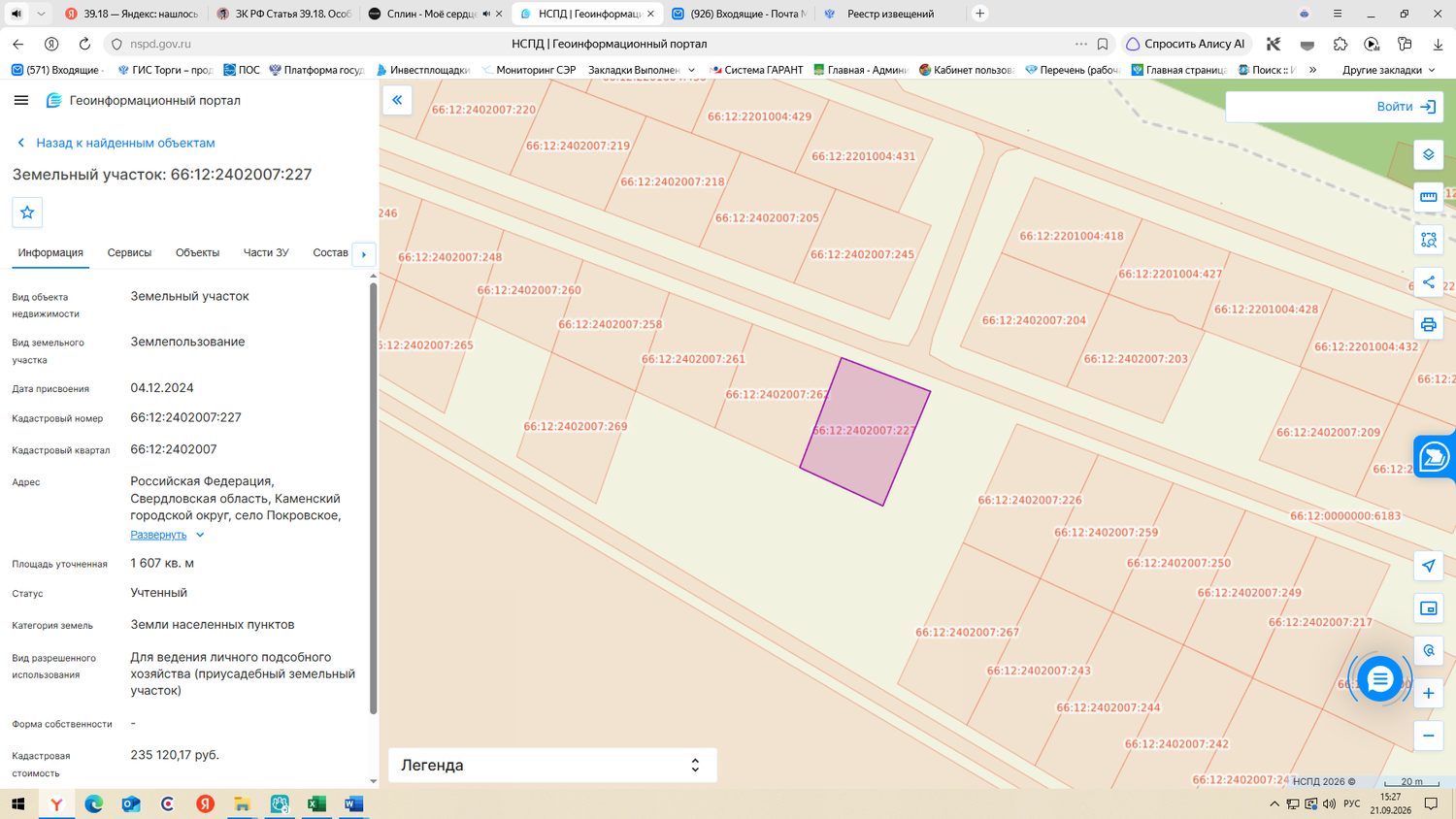
Task: Click parcel label 66:12:2402007:269 on map
Action: [x=575, y=427]
